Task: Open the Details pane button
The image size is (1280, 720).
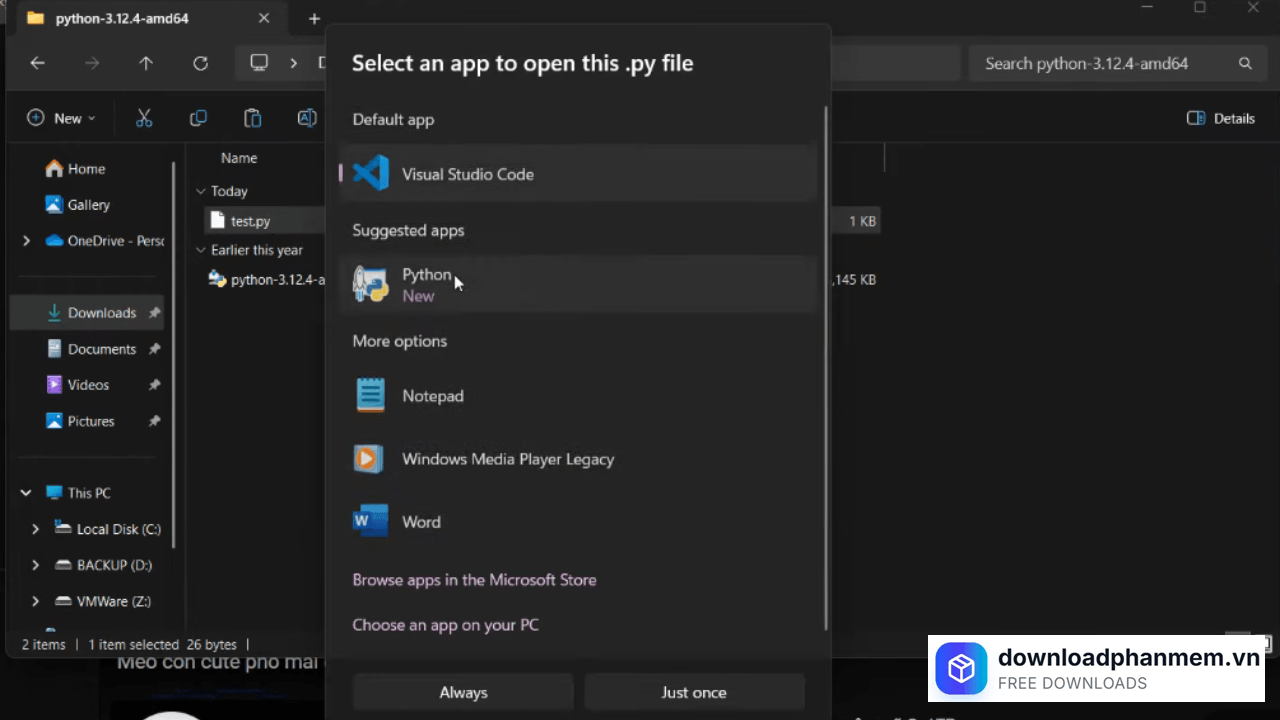Action: pyautogui.click(x=1220, y=118)
